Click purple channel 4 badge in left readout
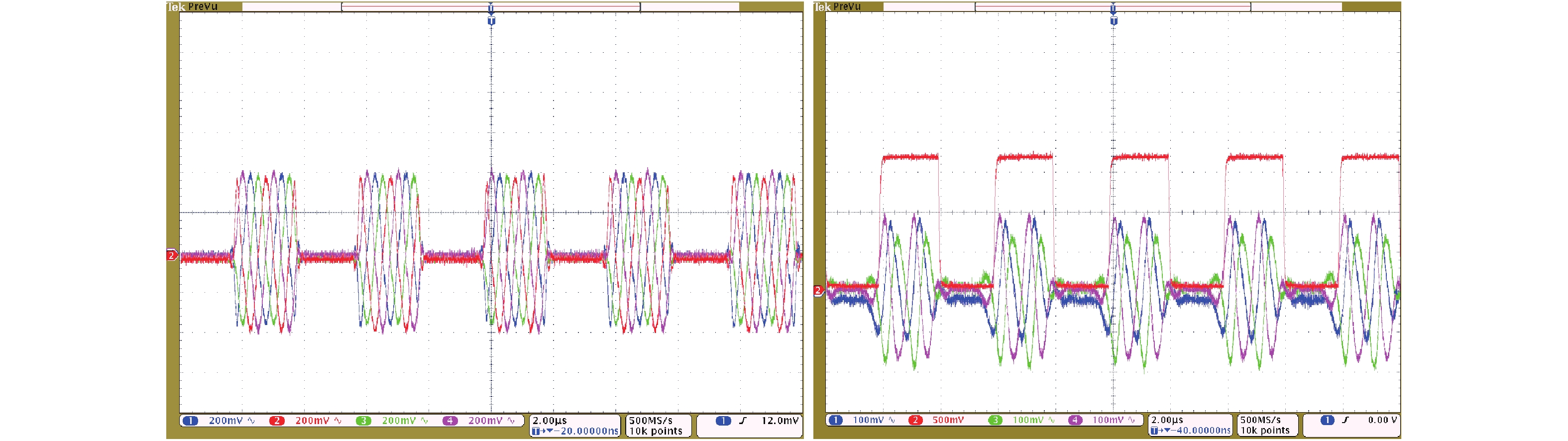 pyautogui.click(x=450, y=420)
